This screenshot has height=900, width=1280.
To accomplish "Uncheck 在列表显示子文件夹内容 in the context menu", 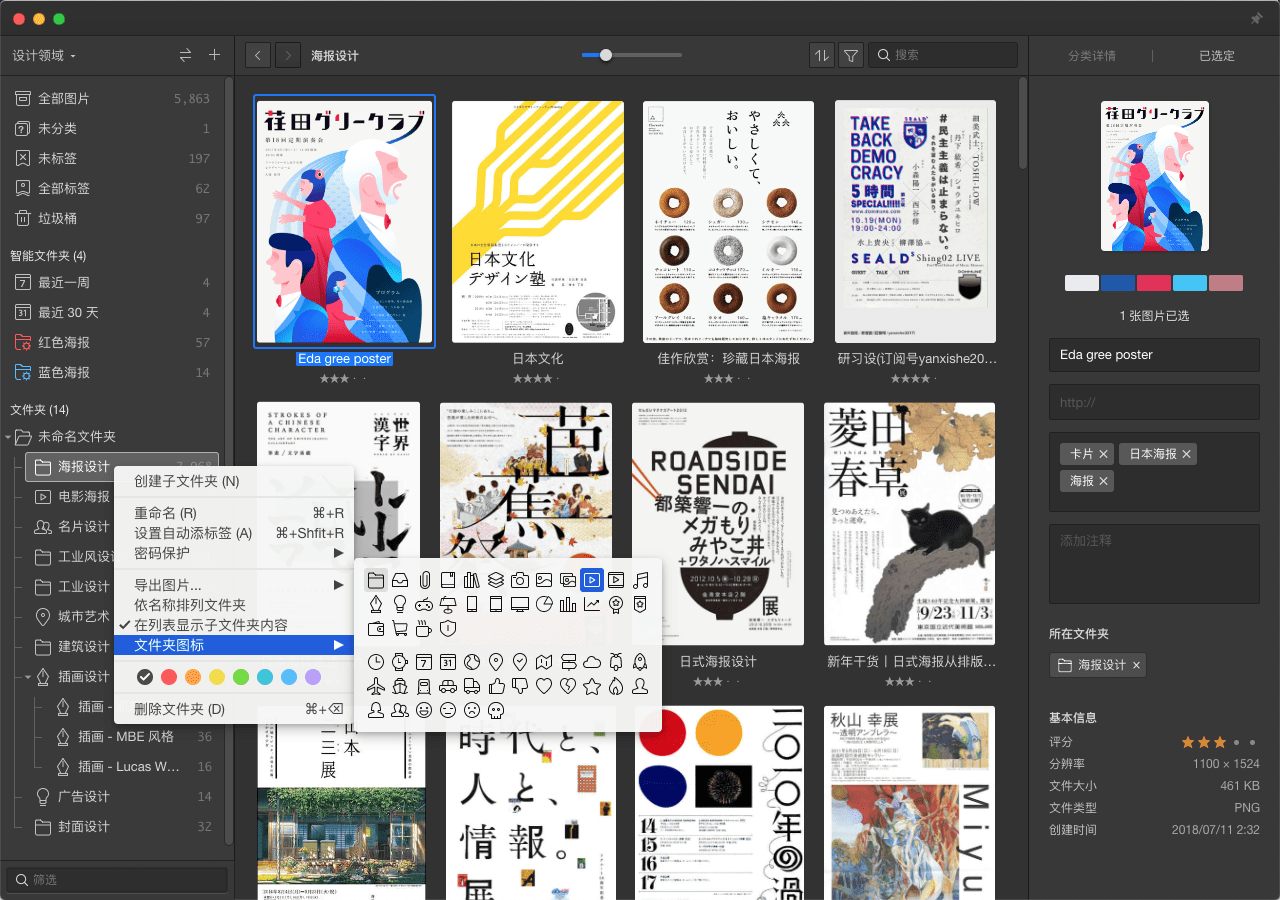I will click(234, 625).
